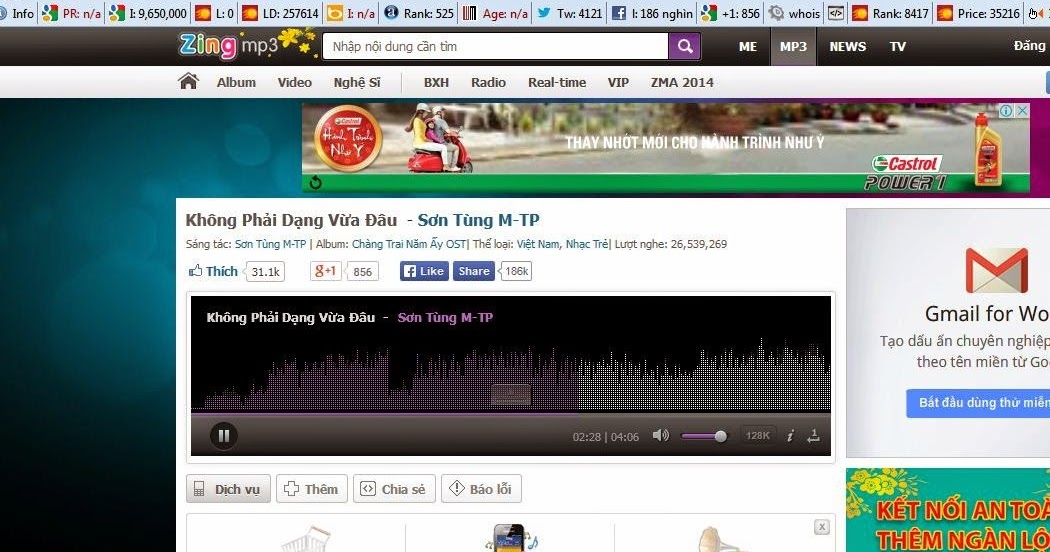Click 'Bắt đầu dùng thử miễn' Gmail button
Screen dimensions: 1050x552
(x=978, y=403)
